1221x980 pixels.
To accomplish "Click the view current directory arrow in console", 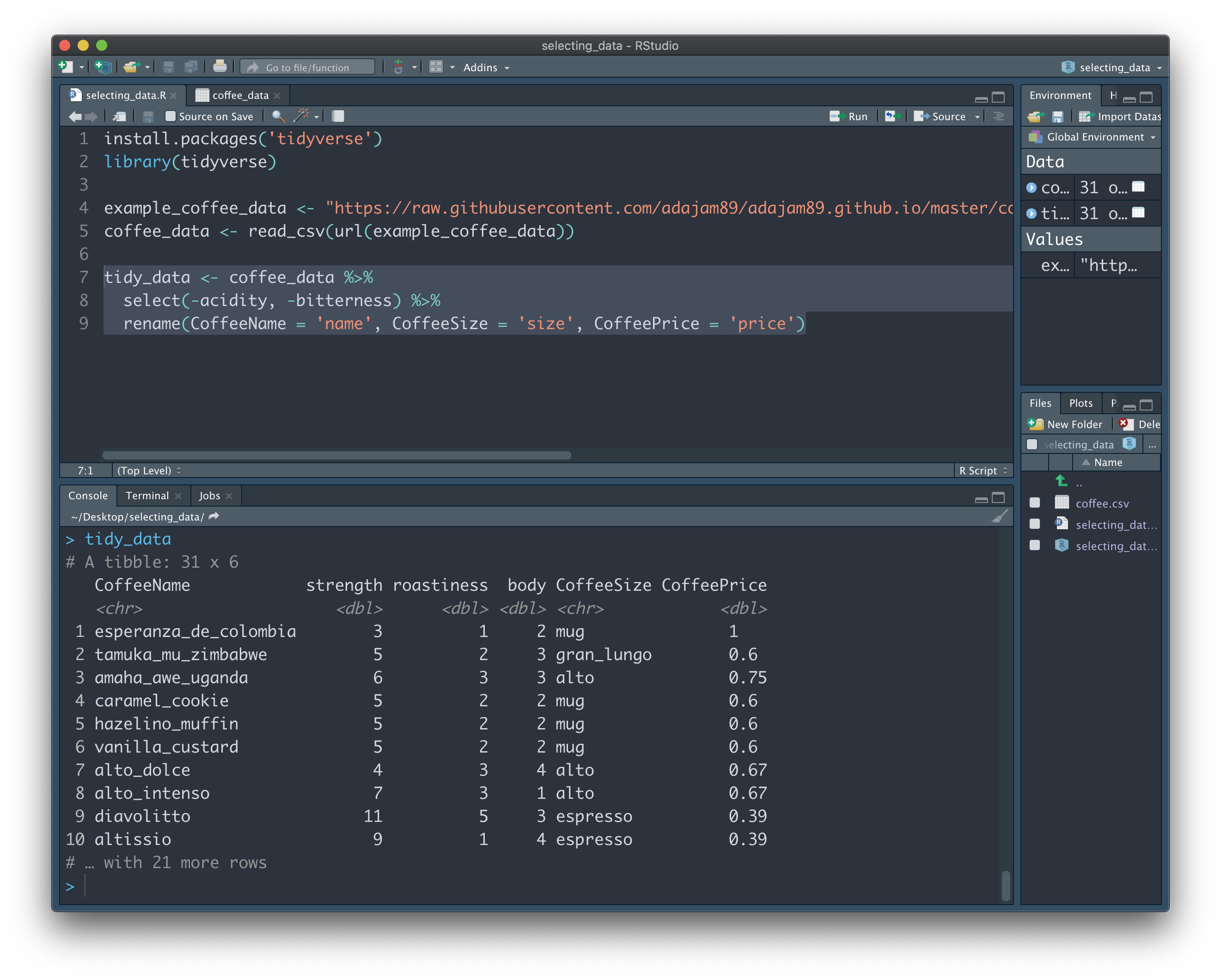I will (x=214, y=517).
